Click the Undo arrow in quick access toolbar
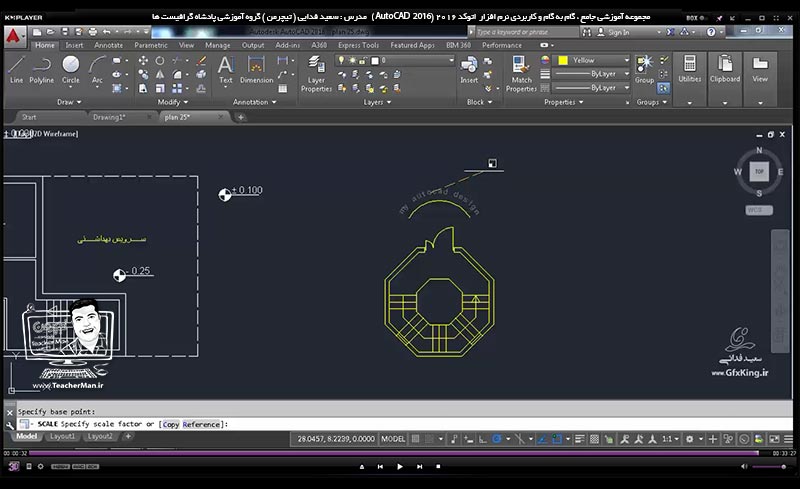This screenshot has height=489, width=800. click(x=107, y=32)
